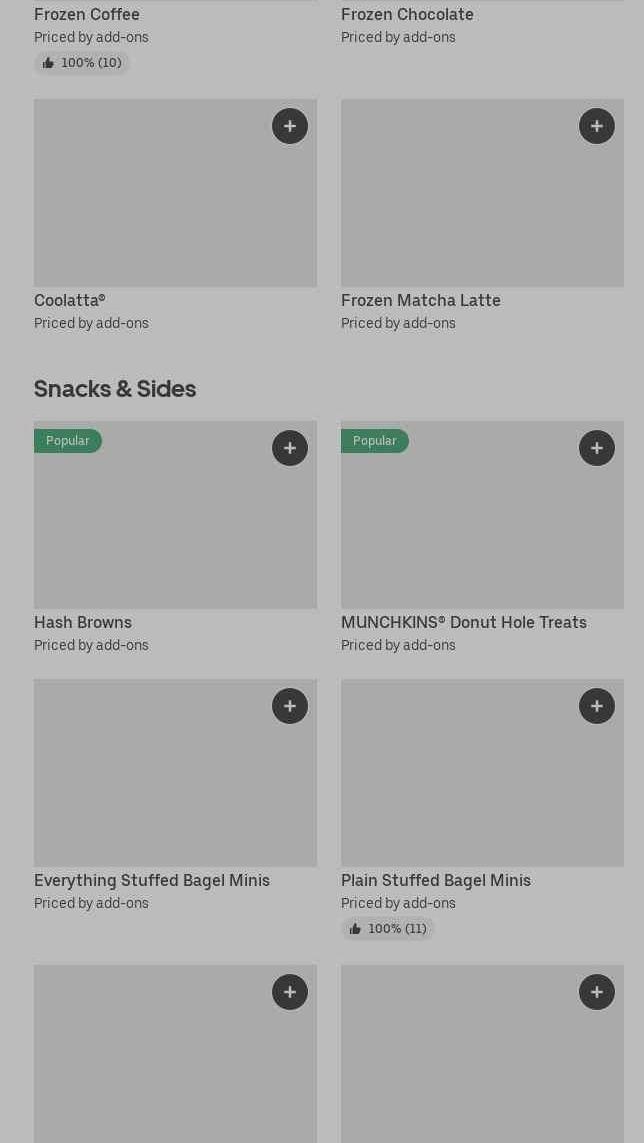Screen dimensions: 644x1143
Task: Select the Frozen Matcha Latte title
Action: coord(420,300)
